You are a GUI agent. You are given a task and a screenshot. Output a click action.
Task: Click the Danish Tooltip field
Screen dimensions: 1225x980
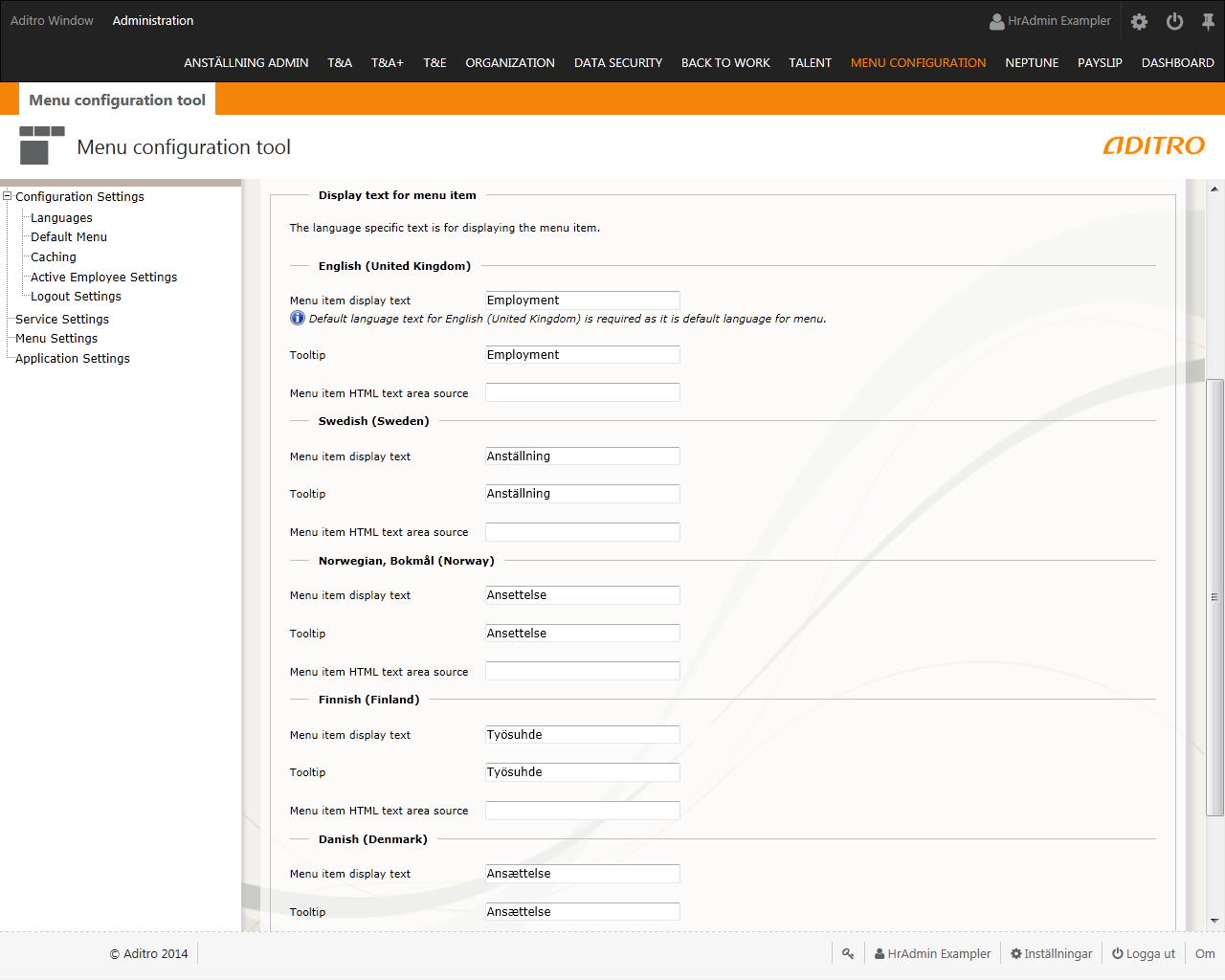pos(583,912)
